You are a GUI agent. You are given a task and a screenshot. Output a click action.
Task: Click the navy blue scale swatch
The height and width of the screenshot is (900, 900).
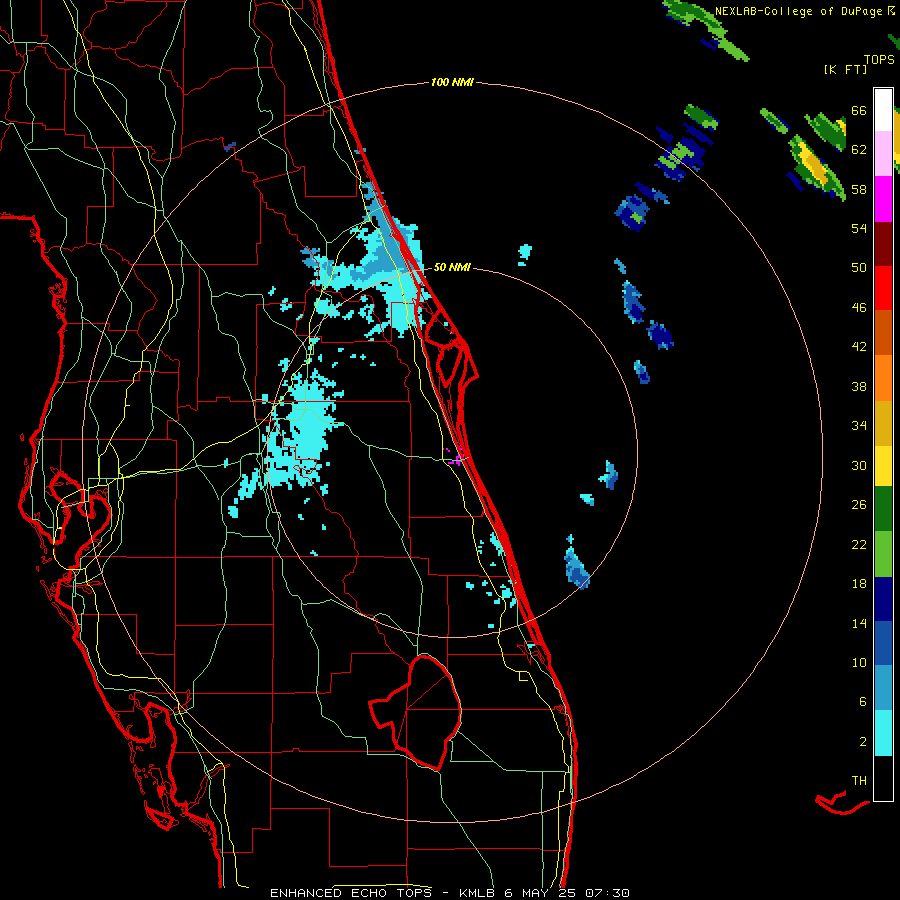(883, 599)
